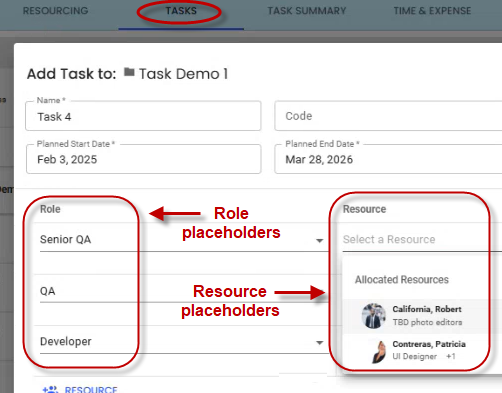Go to the Task Summary tab
Viewport: 502px width, 393px height.
tap(307, 11)
